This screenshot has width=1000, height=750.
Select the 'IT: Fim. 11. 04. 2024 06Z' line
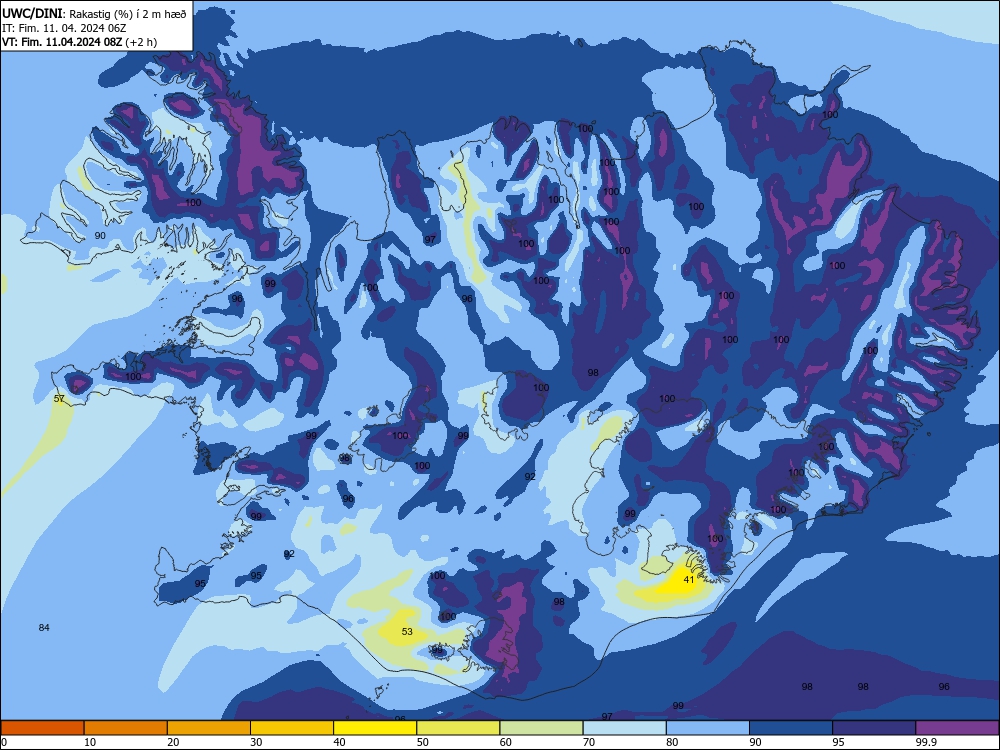[64, 29]
